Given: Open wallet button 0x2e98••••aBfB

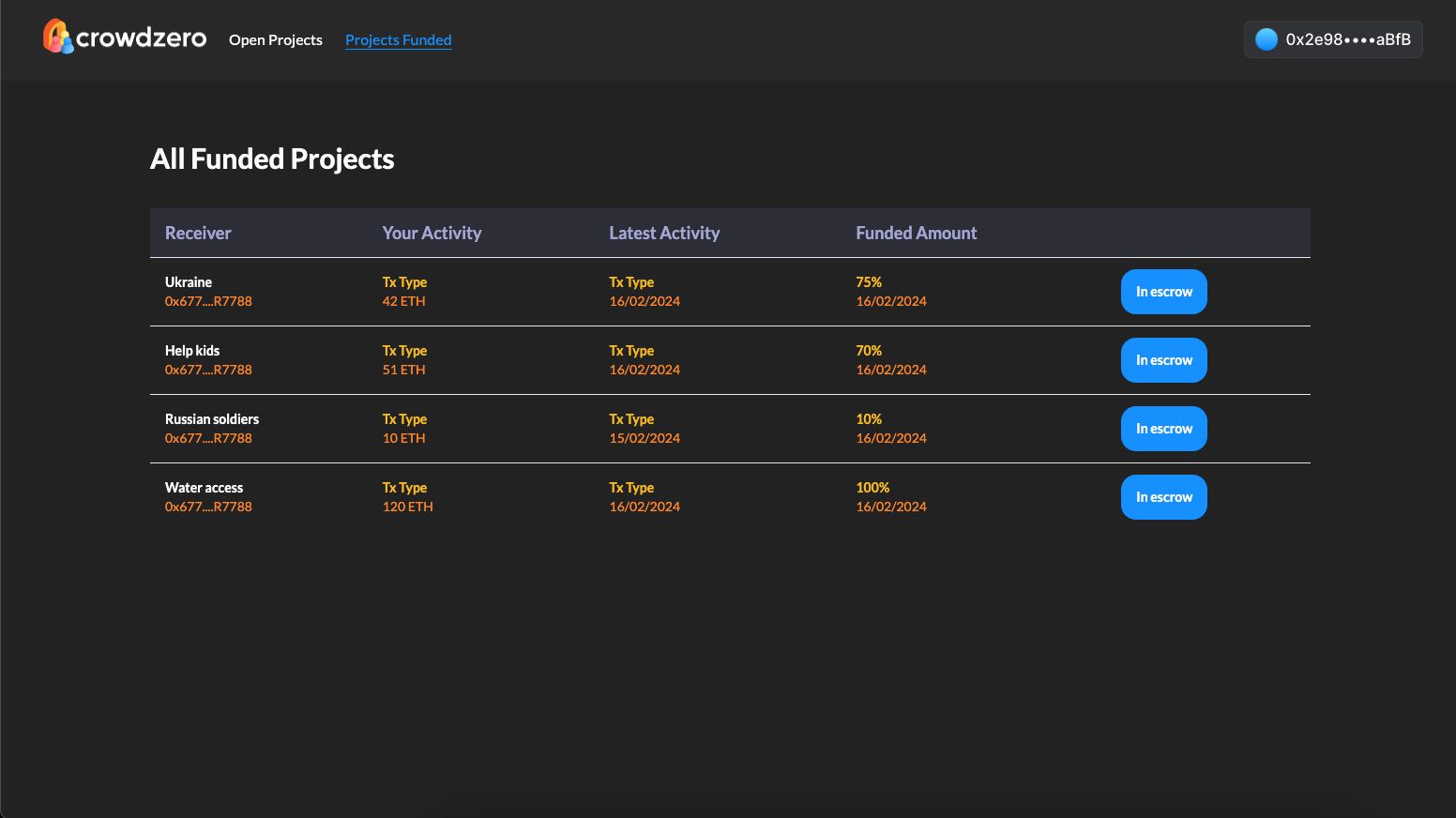Looking at the screenshot, I should (x=1333, y=39).
